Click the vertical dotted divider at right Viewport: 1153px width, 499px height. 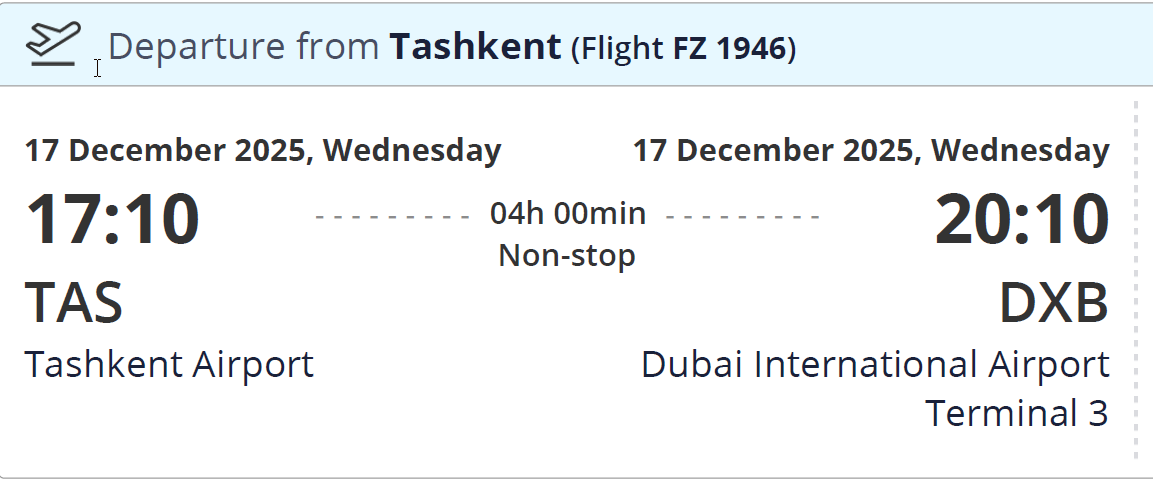1136,280
